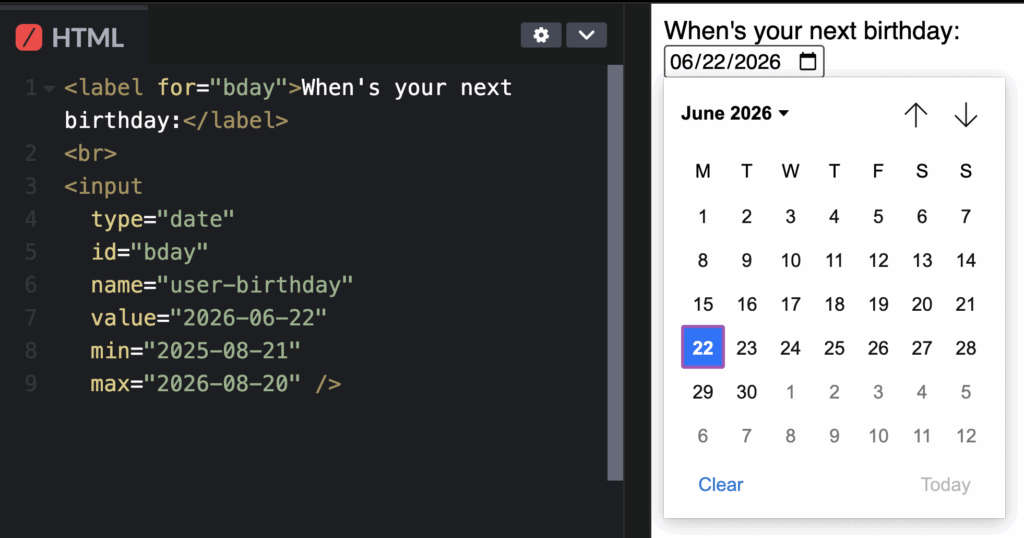1024x538 pixels.
Task: Open the HTML panel chevron dropdown
Action: tap(587, 36)
